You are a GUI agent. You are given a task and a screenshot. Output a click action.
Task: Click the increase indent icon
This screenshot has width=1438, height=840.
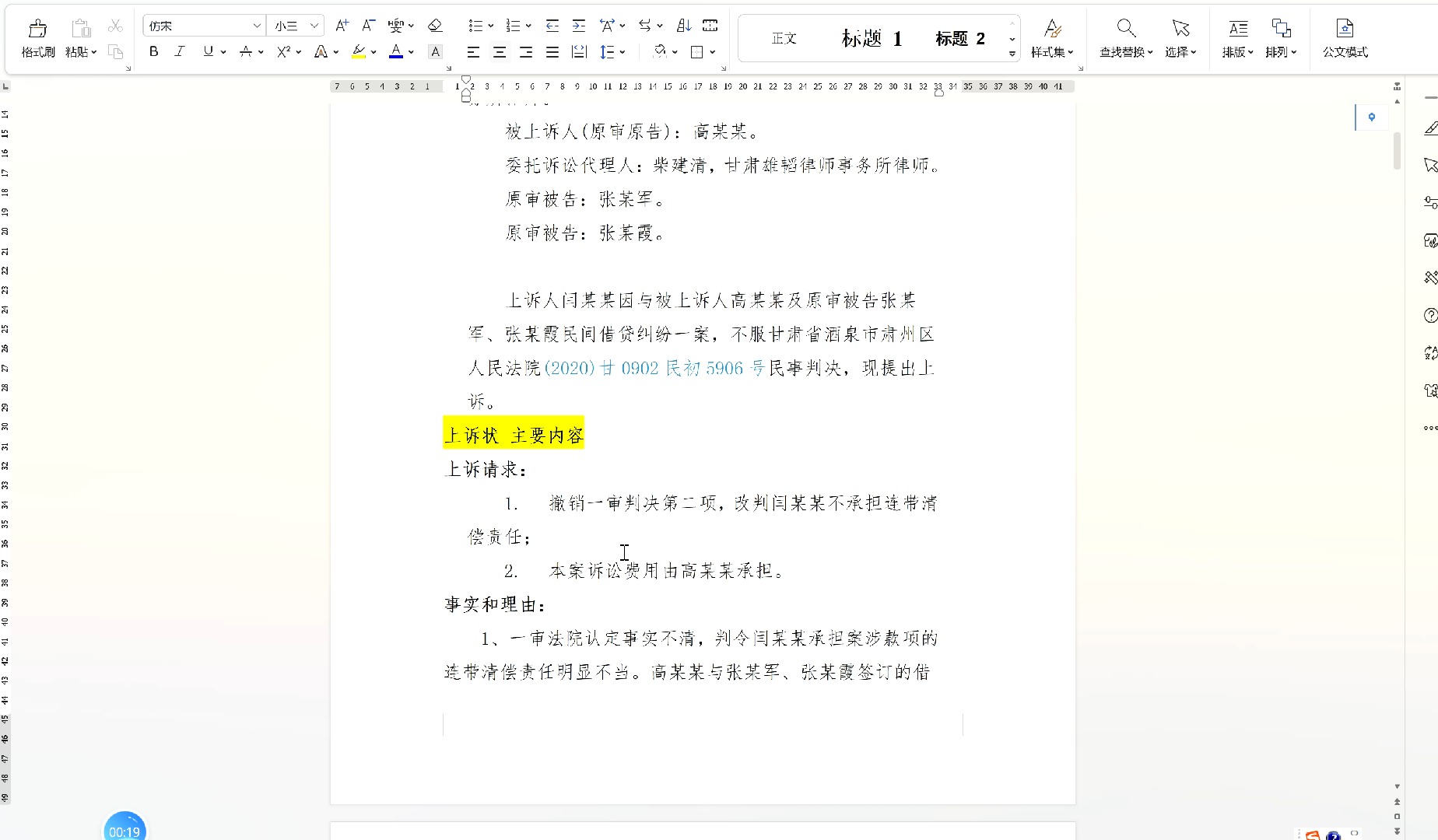[579, 26]
